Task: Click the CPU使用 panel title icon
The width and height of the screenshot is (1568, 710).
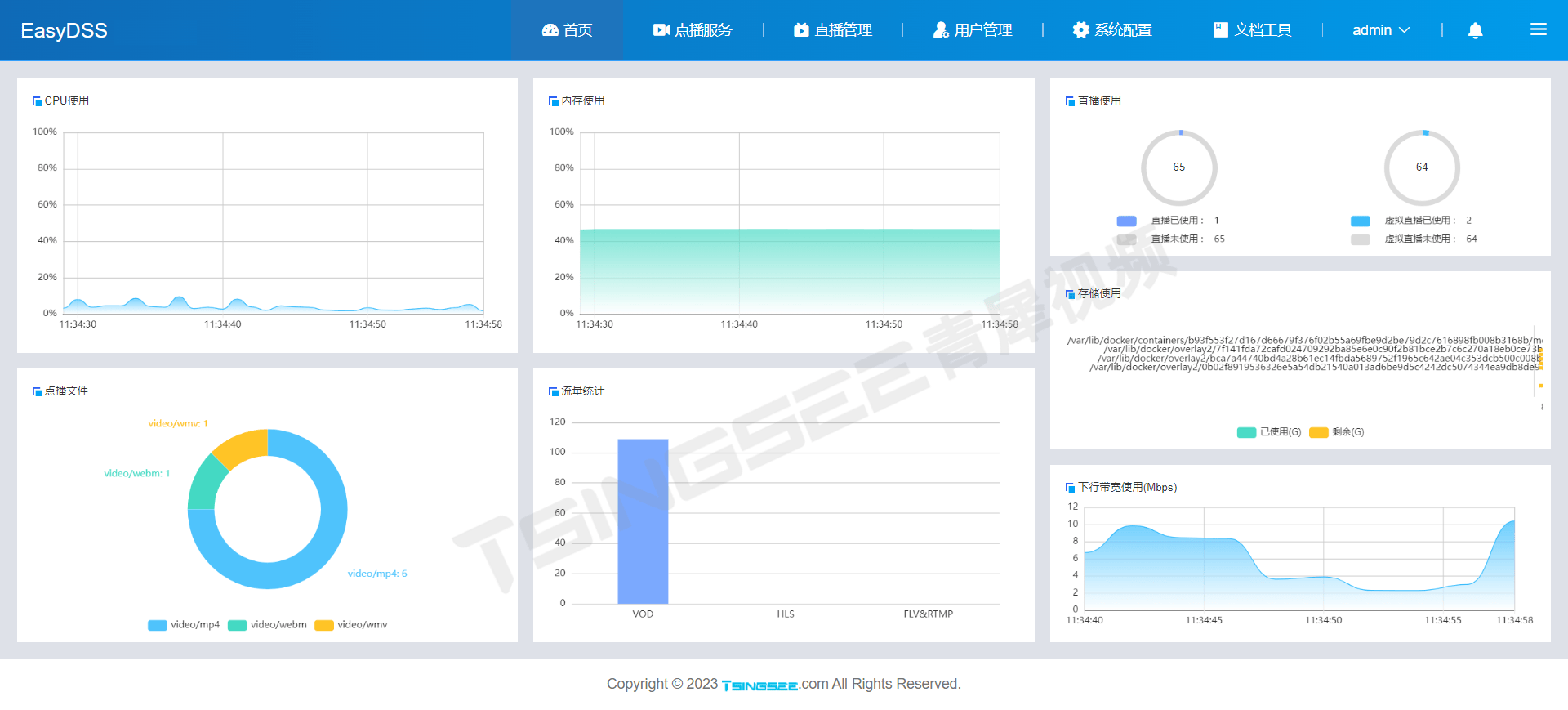Action: click(x=37, y=101)
